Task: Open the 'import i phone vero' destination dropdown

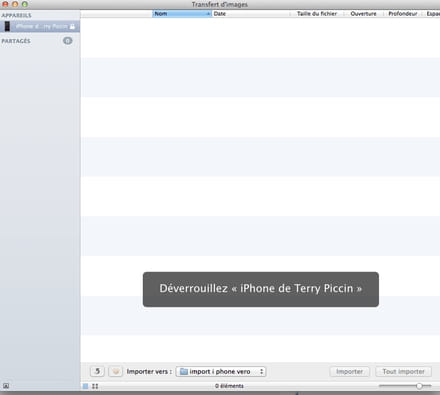Action: point(221,371)
